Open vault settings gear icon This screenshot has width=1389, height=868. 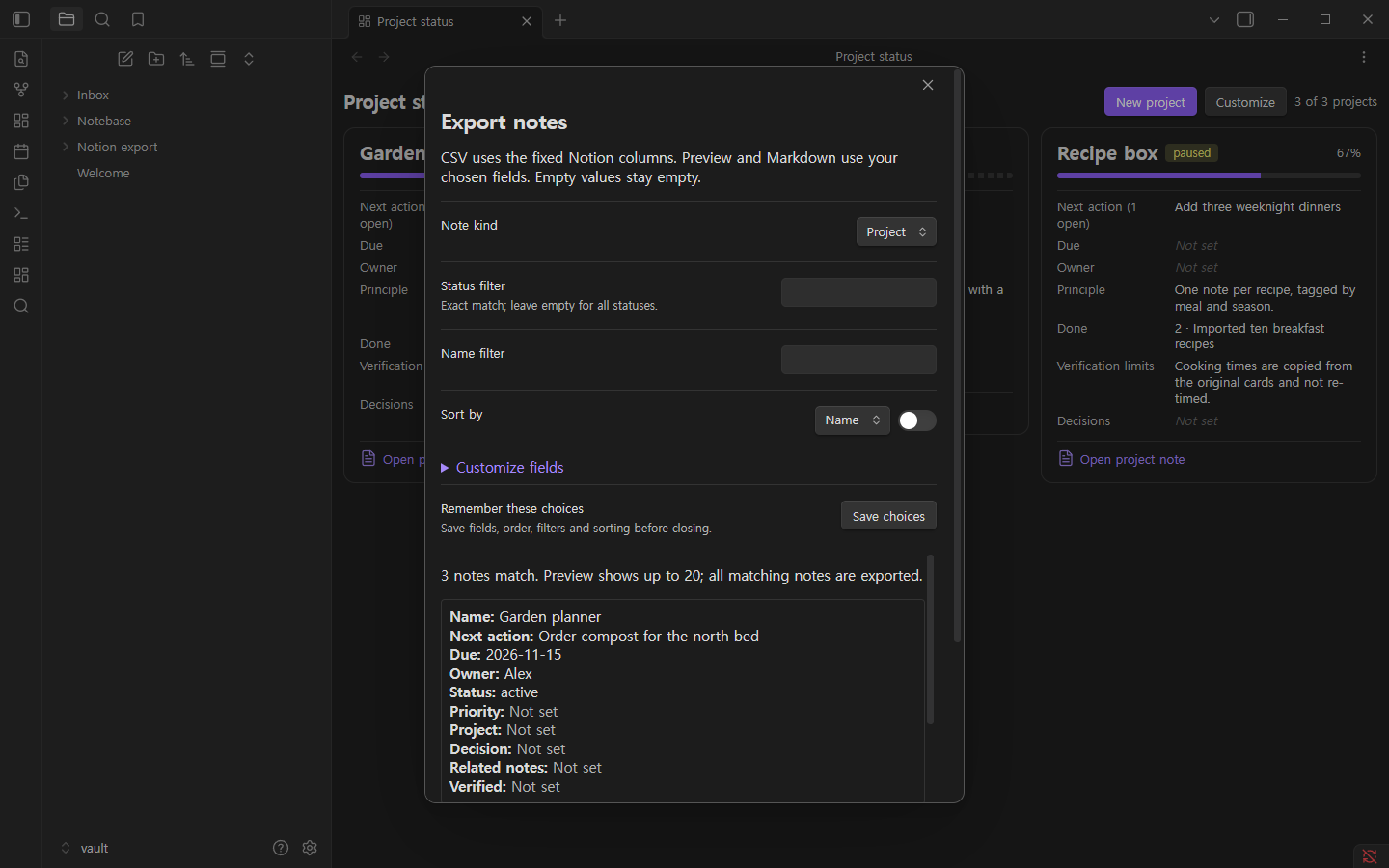click(x=310, y=848)
